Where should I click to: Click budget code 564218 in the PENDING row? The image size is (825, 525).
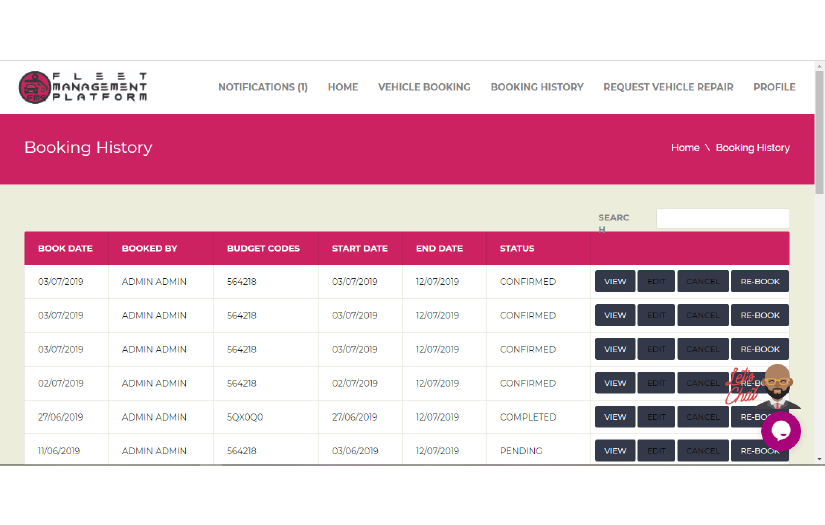pos(242,451)
